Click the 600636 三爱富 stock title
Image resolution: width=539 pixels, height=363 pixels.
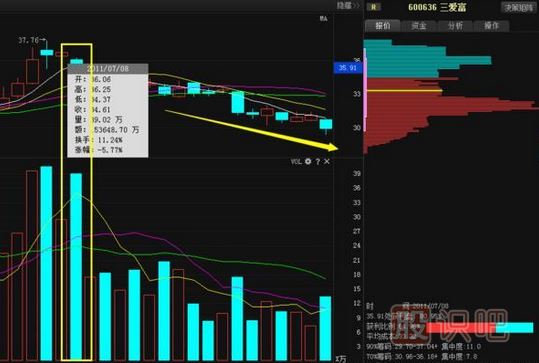[437, 7]
